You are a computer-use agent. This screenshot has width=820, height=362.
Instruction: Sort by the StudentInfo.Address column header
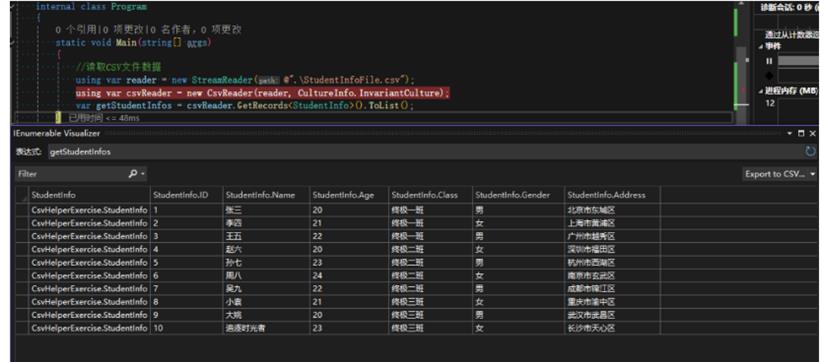[x=613, y=195]
